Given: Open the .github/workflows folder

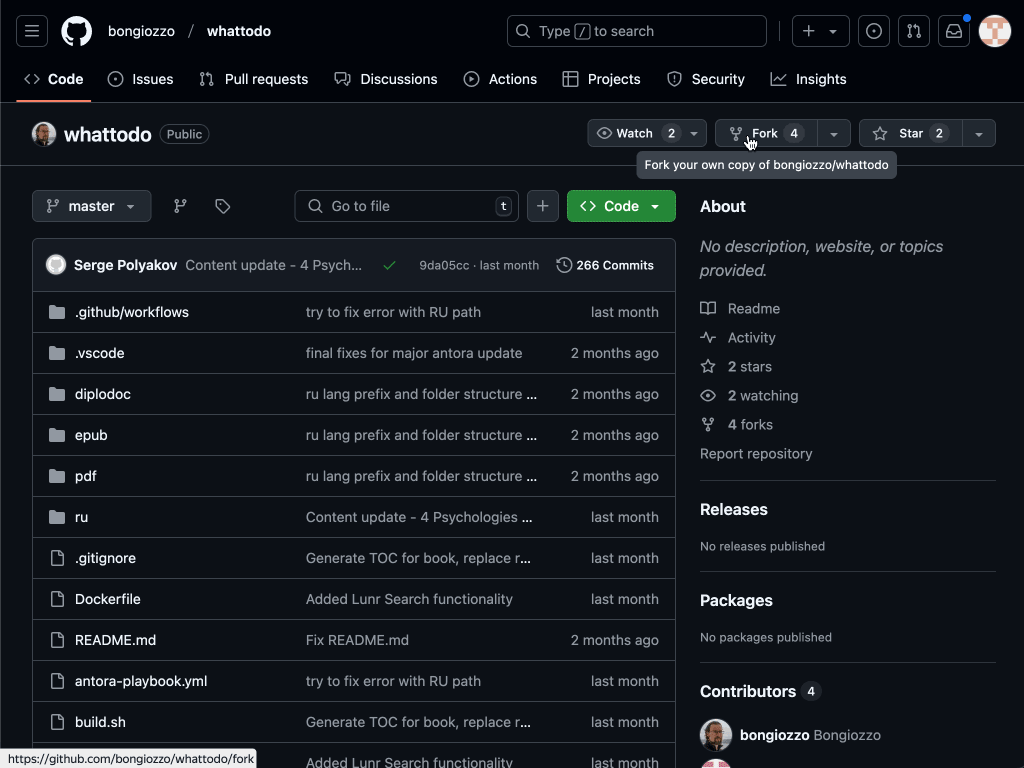Looking at the screenshot, I should click(132, 312).
